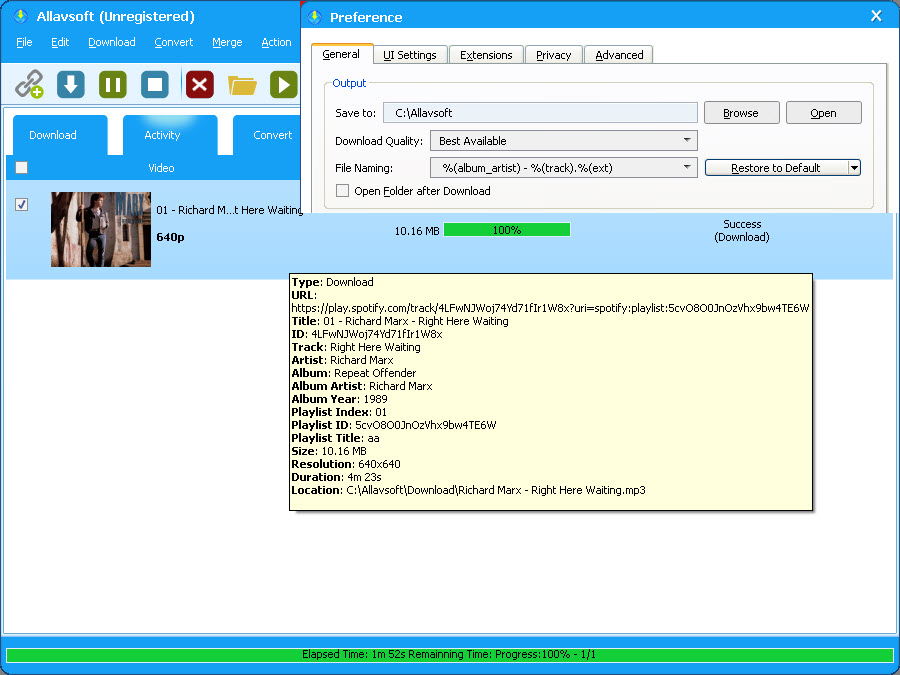Switch to the Convert tab
Viewport: 900px width, 675px height.
tap(267, 135)
